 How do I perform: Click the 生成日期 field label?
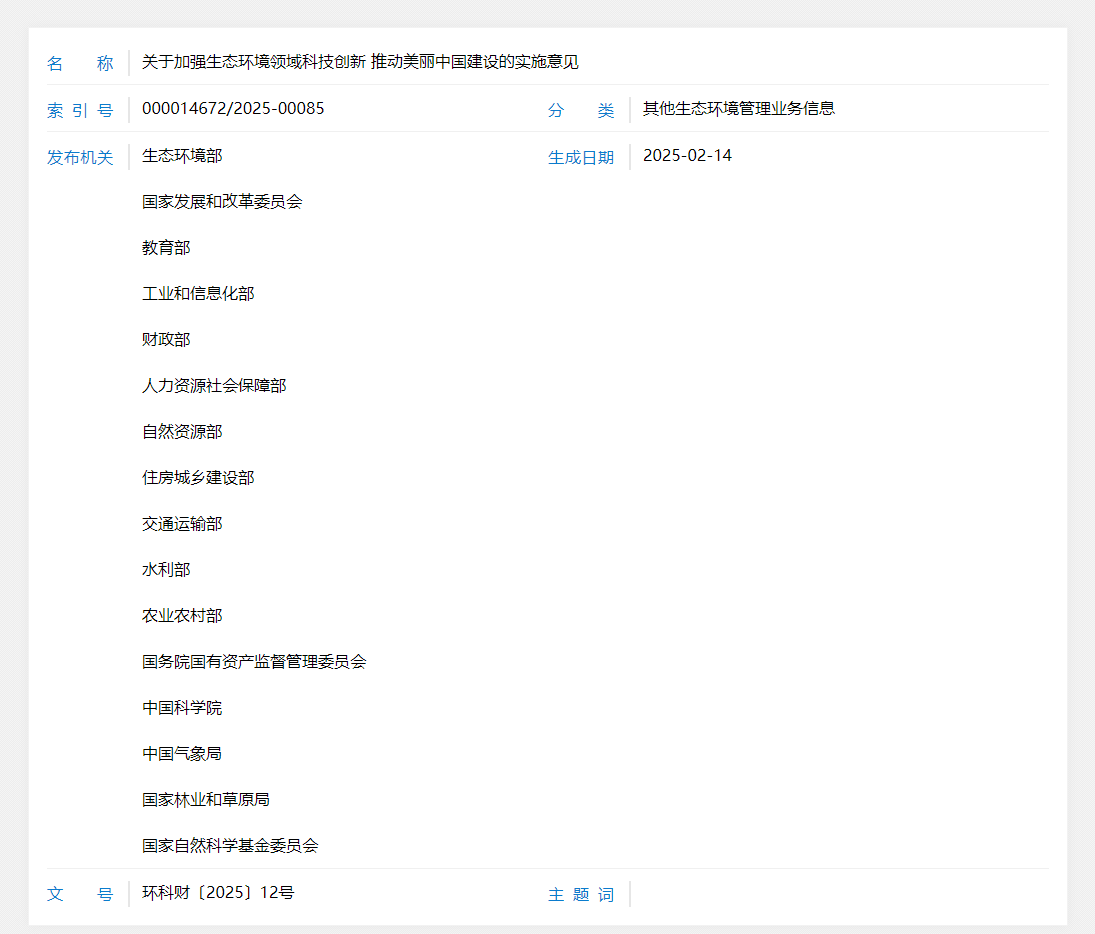click(581, 157)
